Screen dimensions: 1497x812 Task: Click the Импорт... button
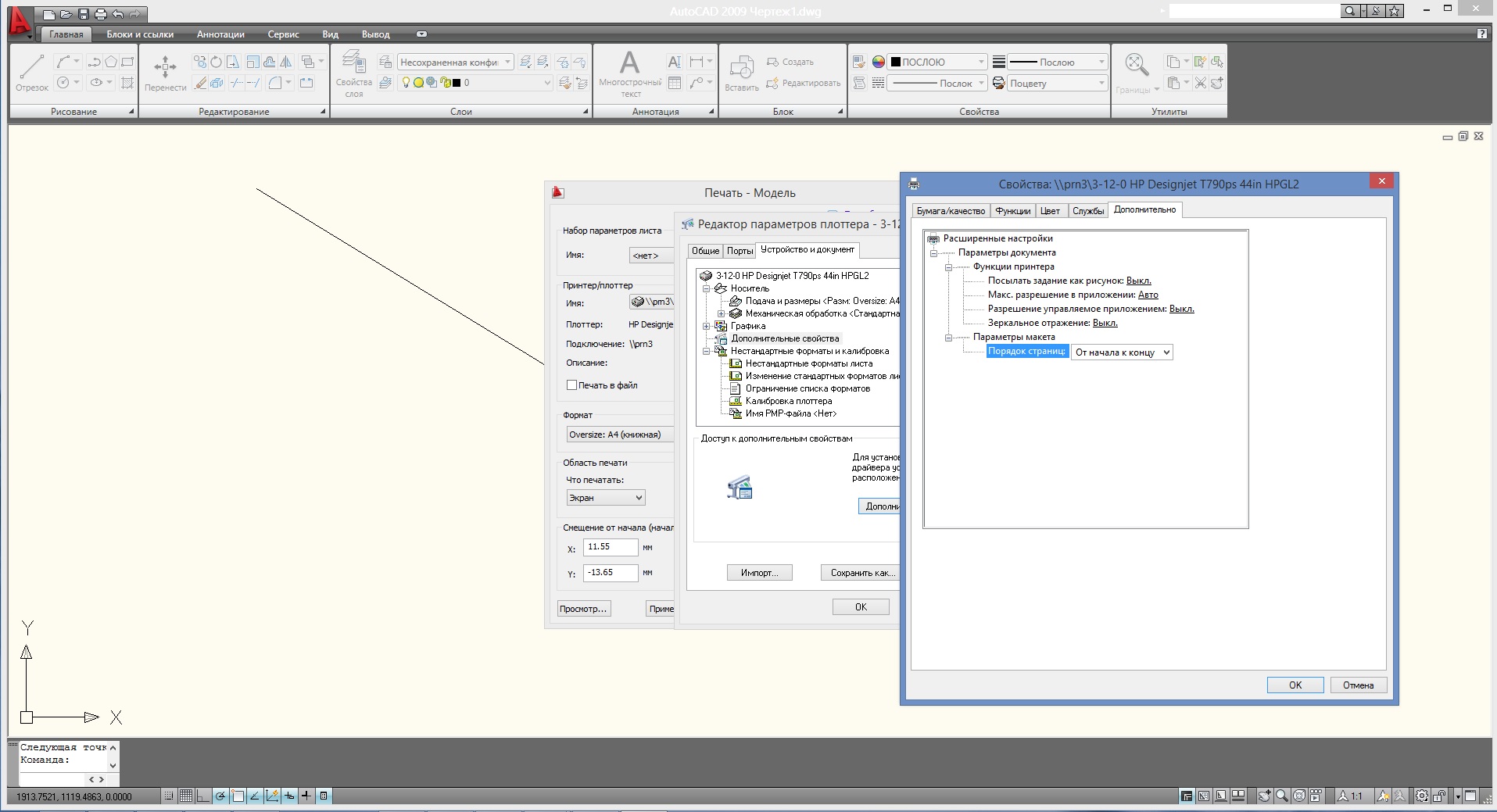coord(759,573)
